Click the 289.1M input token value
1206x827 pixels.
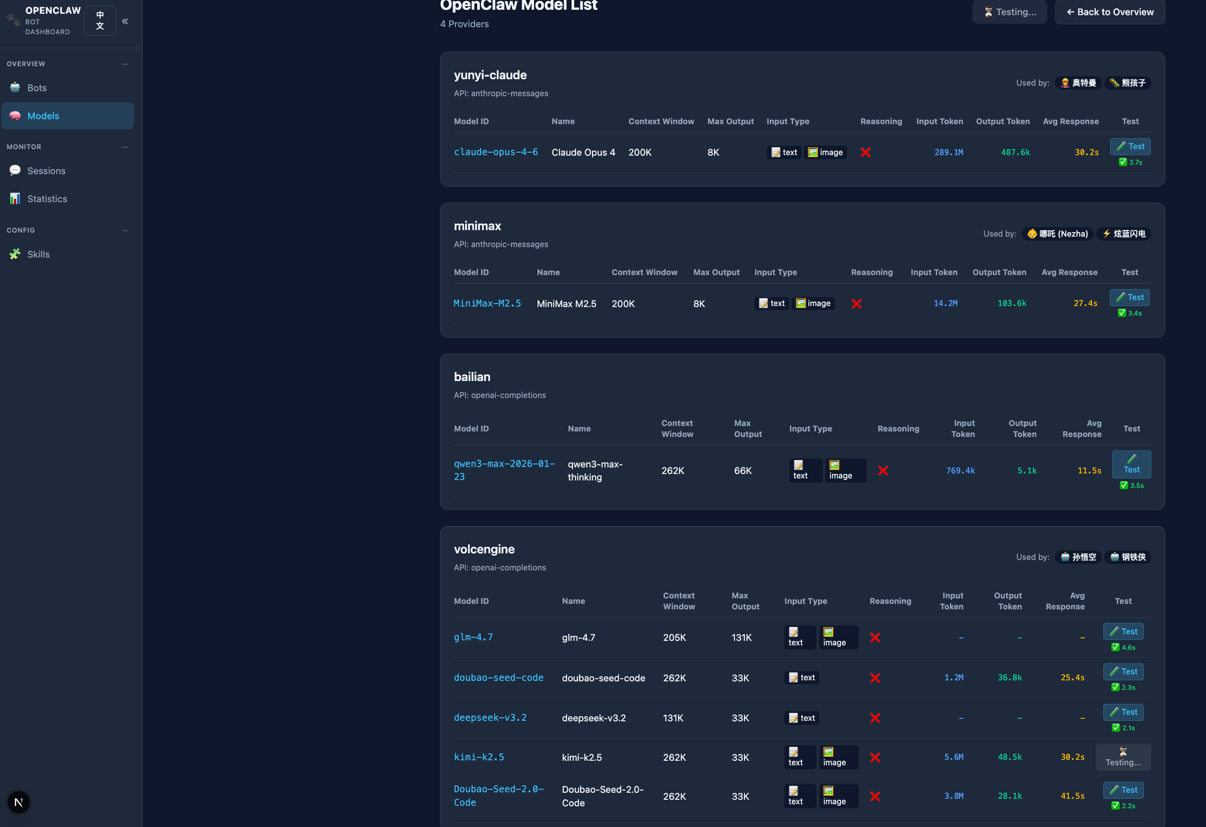click(x=949, y=152)
